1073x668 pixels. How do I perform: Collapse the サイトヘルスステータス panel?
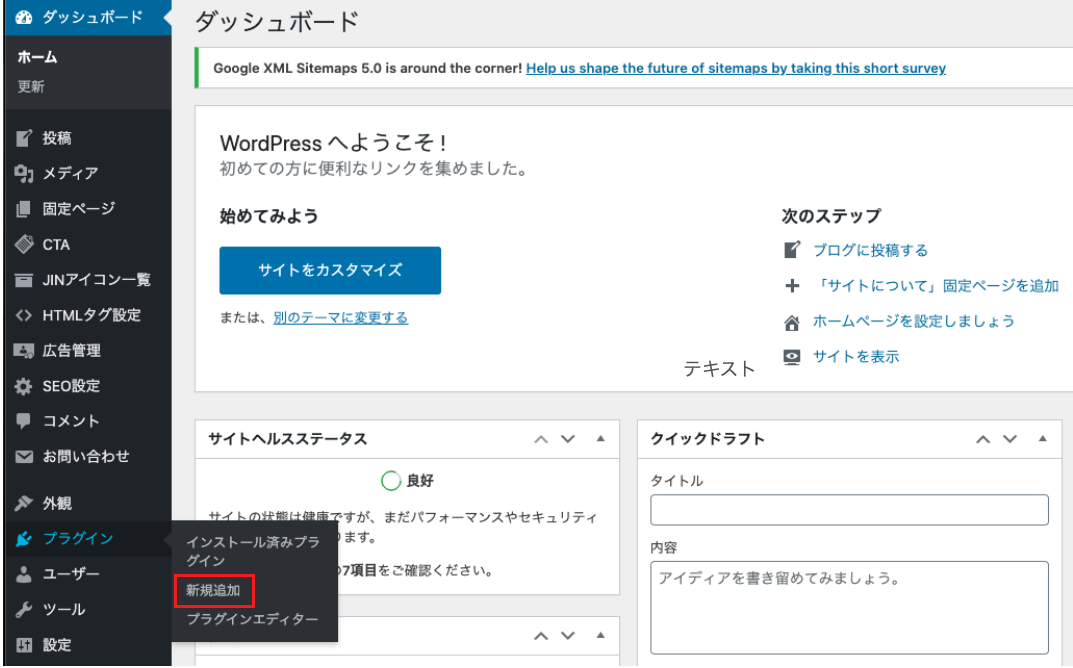point(600,439)
